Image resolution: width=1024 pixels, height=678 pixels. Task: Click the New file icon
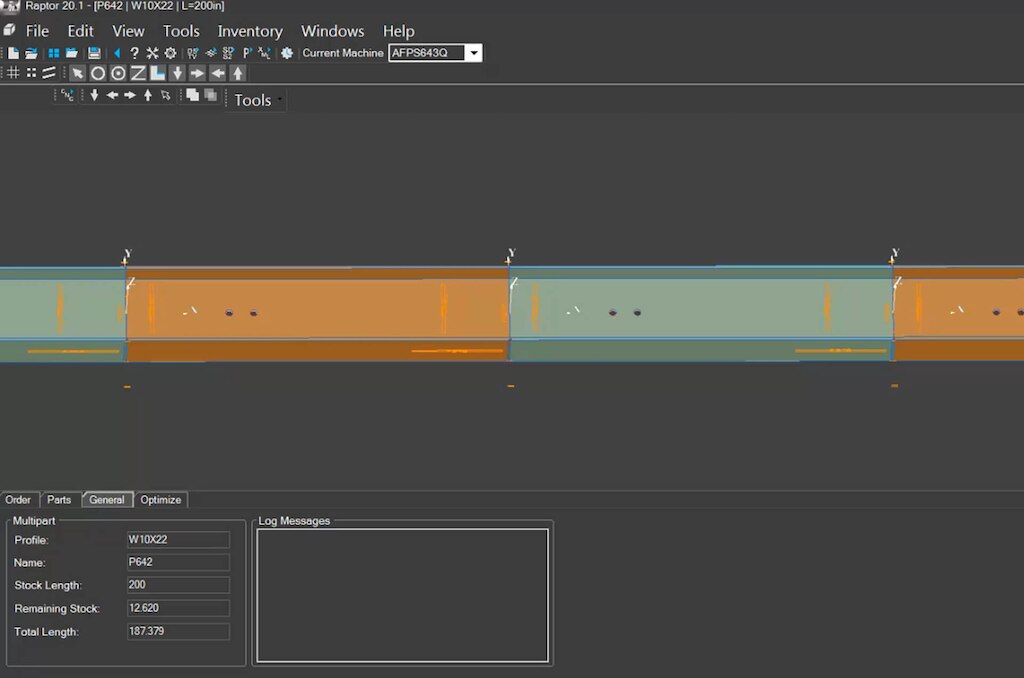click(x=14, y=53)
